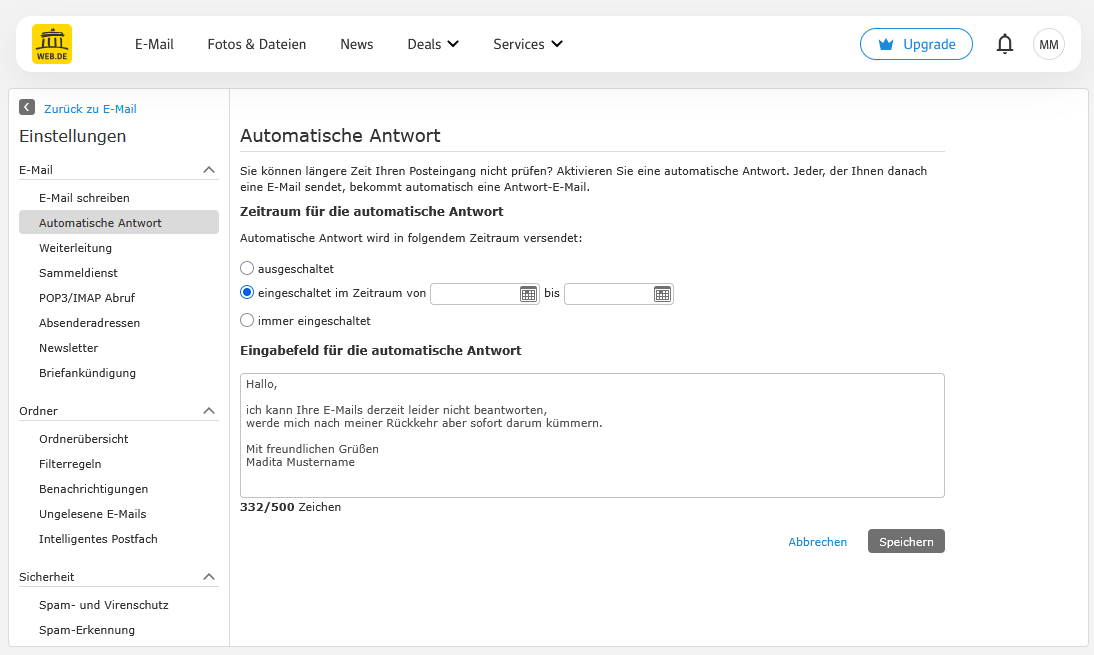
Task: Save settings with the Speichern button
Action: pos(905,541)
